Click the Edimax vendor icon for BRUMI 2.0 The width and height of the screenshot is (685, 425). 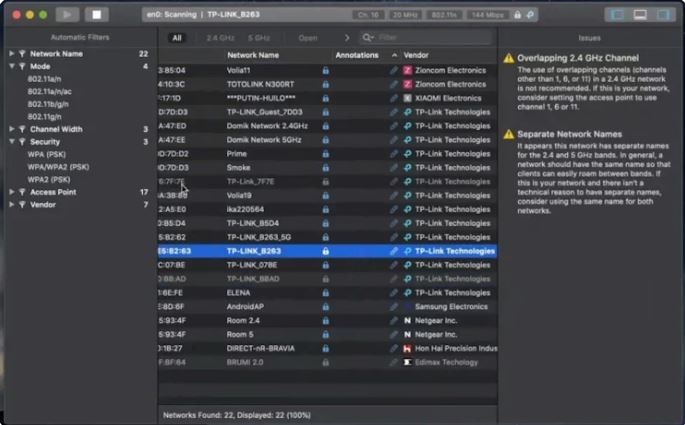407,362
